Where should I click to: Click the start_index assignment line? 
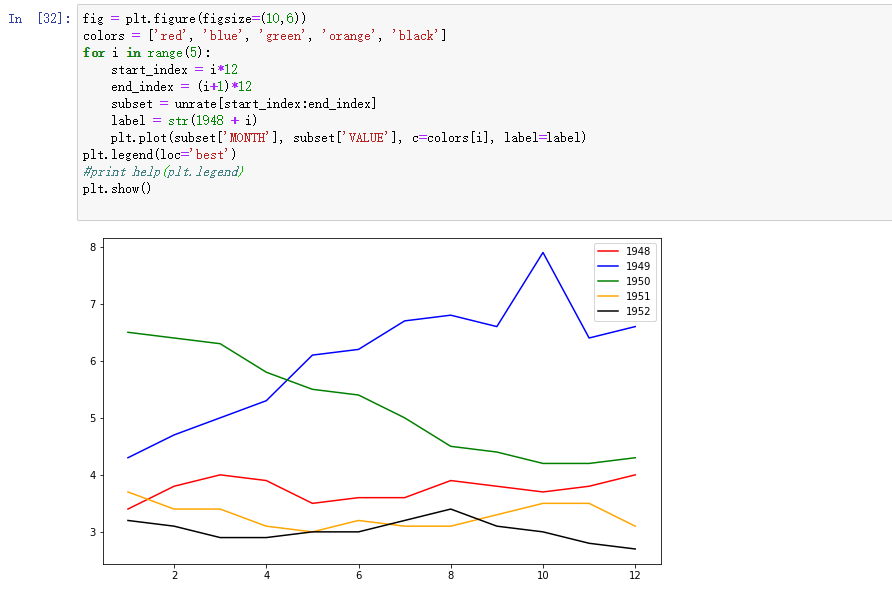point(174,70)
